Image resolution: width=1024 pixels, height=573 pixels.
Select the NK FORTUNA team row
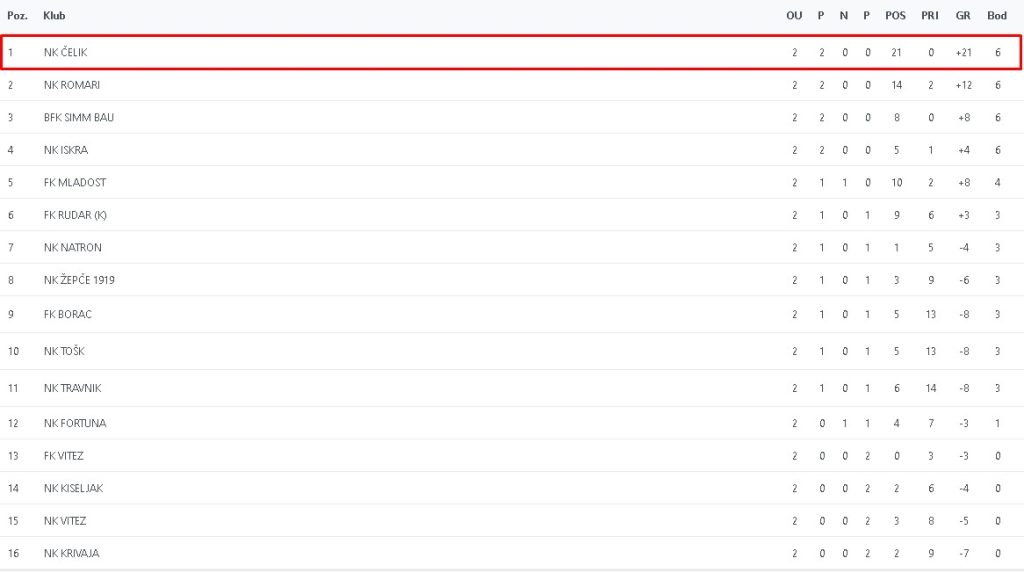pos(512,423)
